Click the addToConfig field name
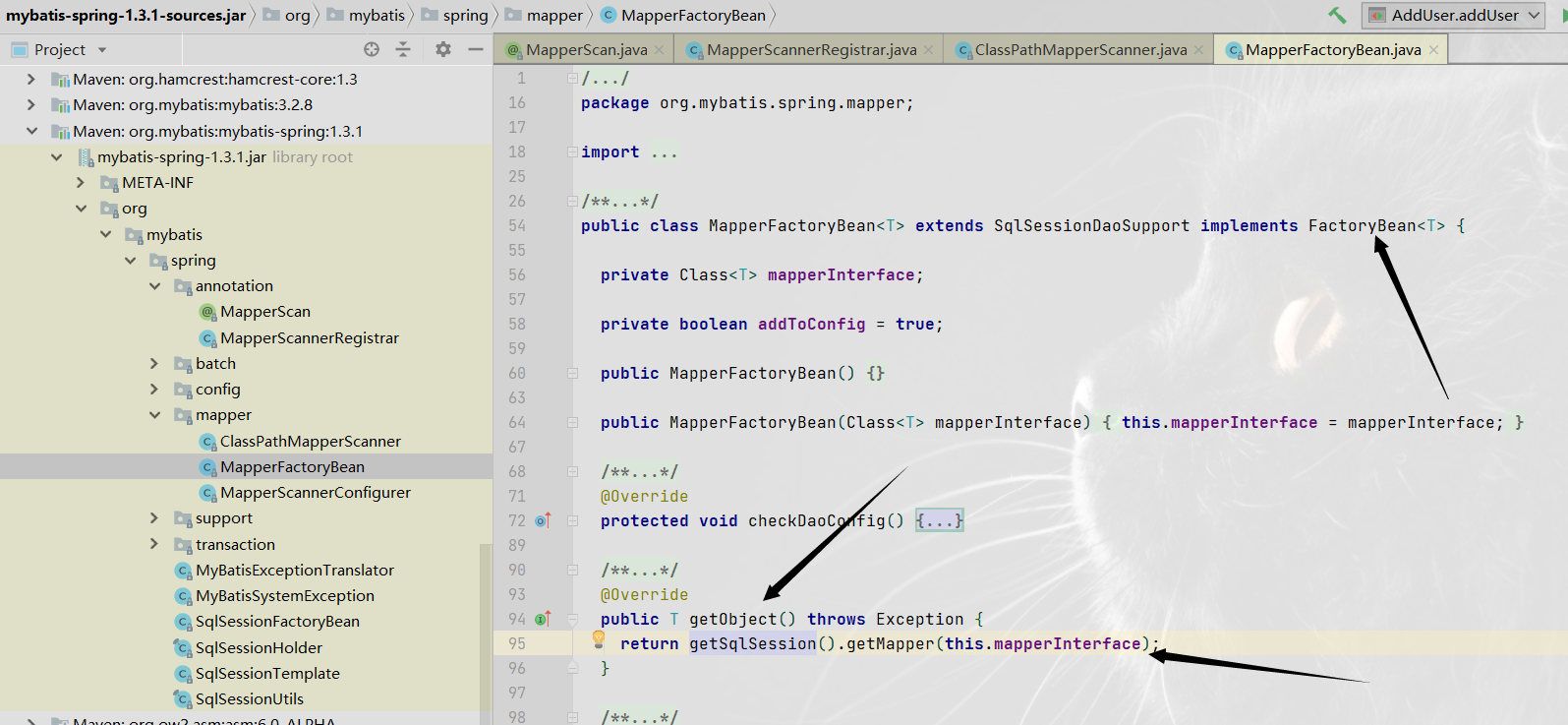 point(812,324)
